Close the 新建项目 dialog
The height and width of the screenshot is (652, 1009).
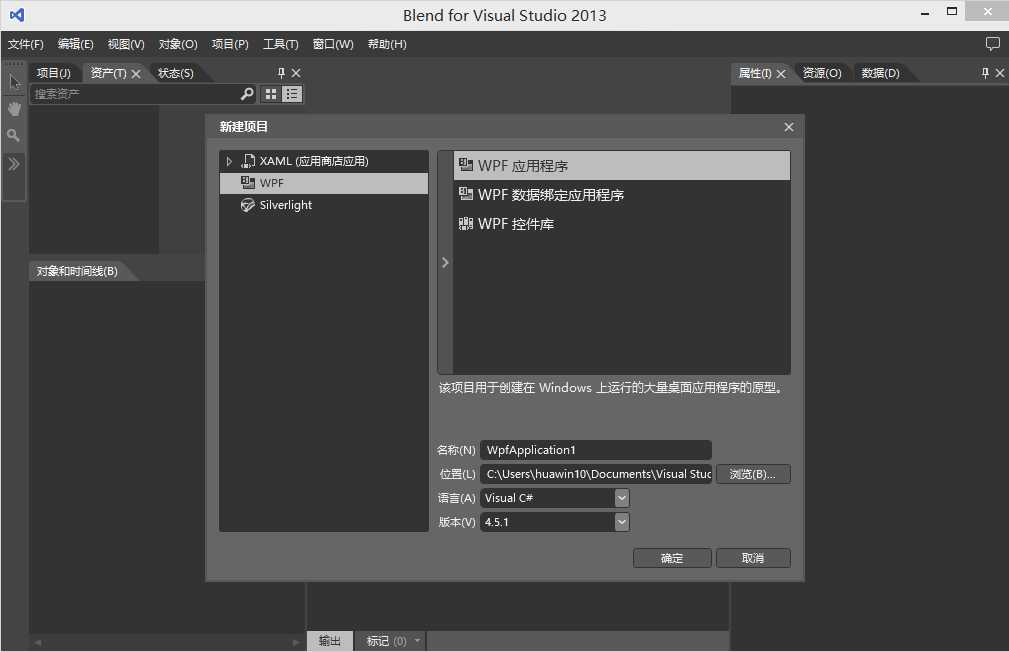(789, 127)
